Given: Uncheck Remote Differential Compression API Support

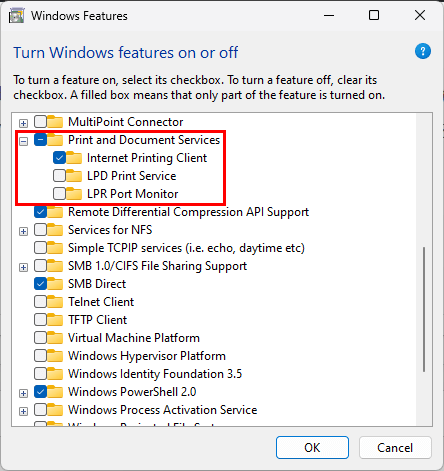Looking at the screenshot, I should pyautogui.click(x=40, y=212).
